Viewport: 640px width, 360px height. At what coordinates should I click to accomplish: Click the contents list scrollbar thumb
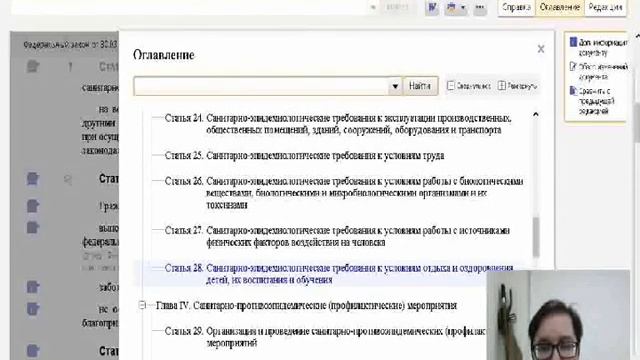536,237
